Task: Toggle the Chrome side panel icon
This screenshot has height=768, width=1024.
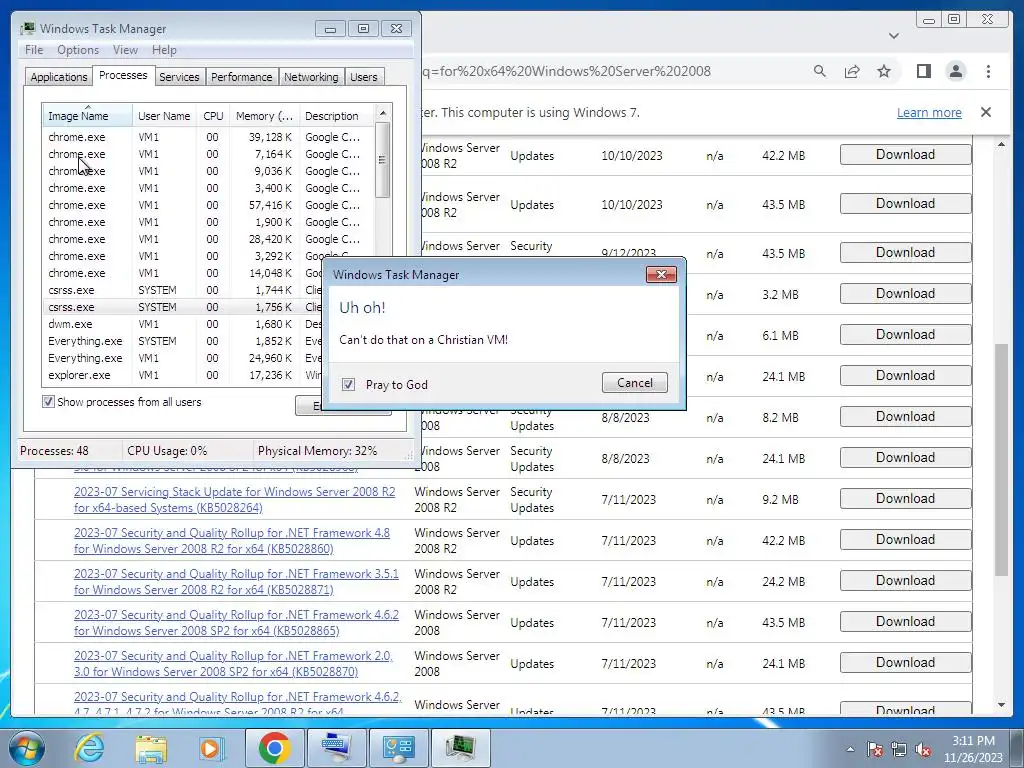Action: pyautogui.click(x=923, y=71)
